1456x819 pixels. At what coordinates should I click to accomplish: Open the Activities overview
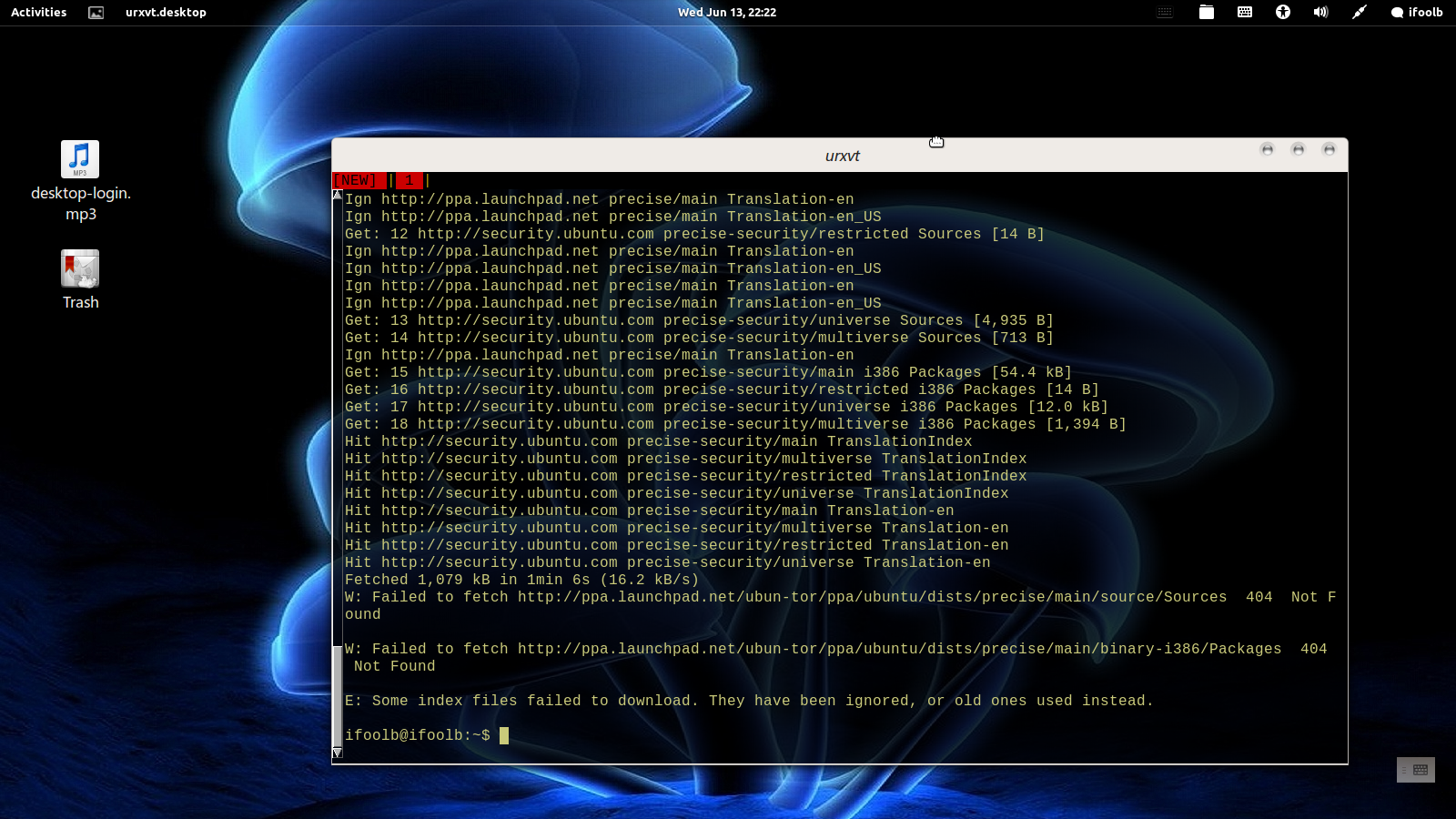[x=38, y=12]
